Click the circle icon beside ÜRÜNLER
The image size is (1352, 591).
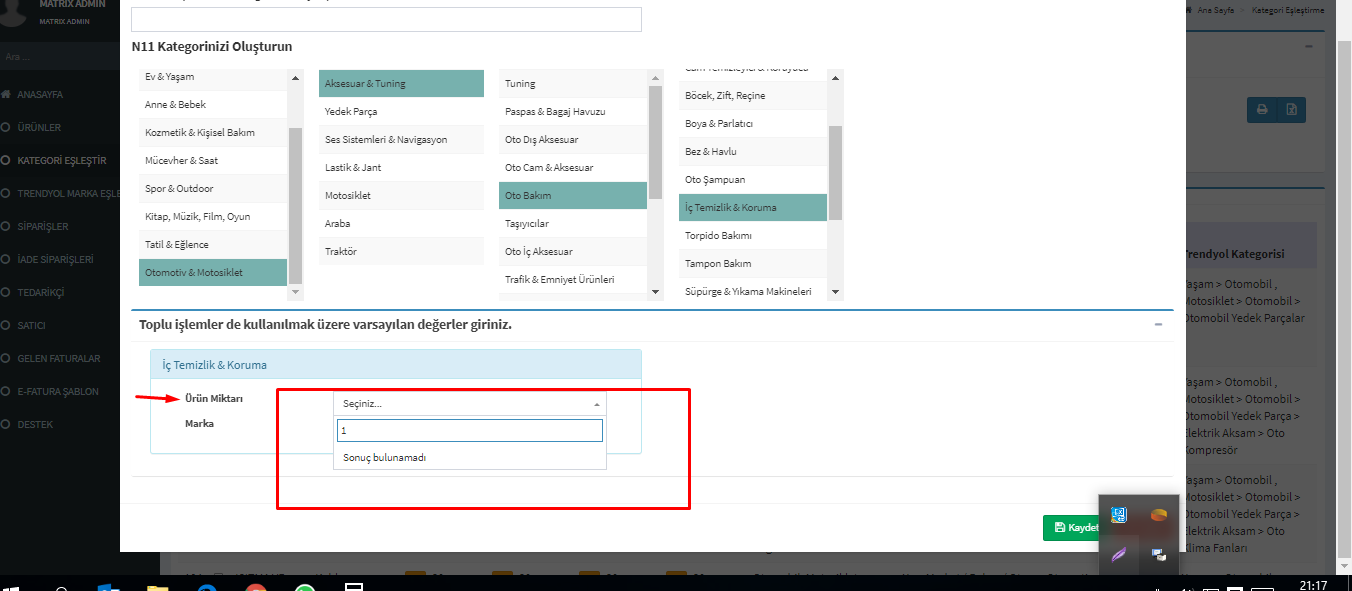(7, 128)
